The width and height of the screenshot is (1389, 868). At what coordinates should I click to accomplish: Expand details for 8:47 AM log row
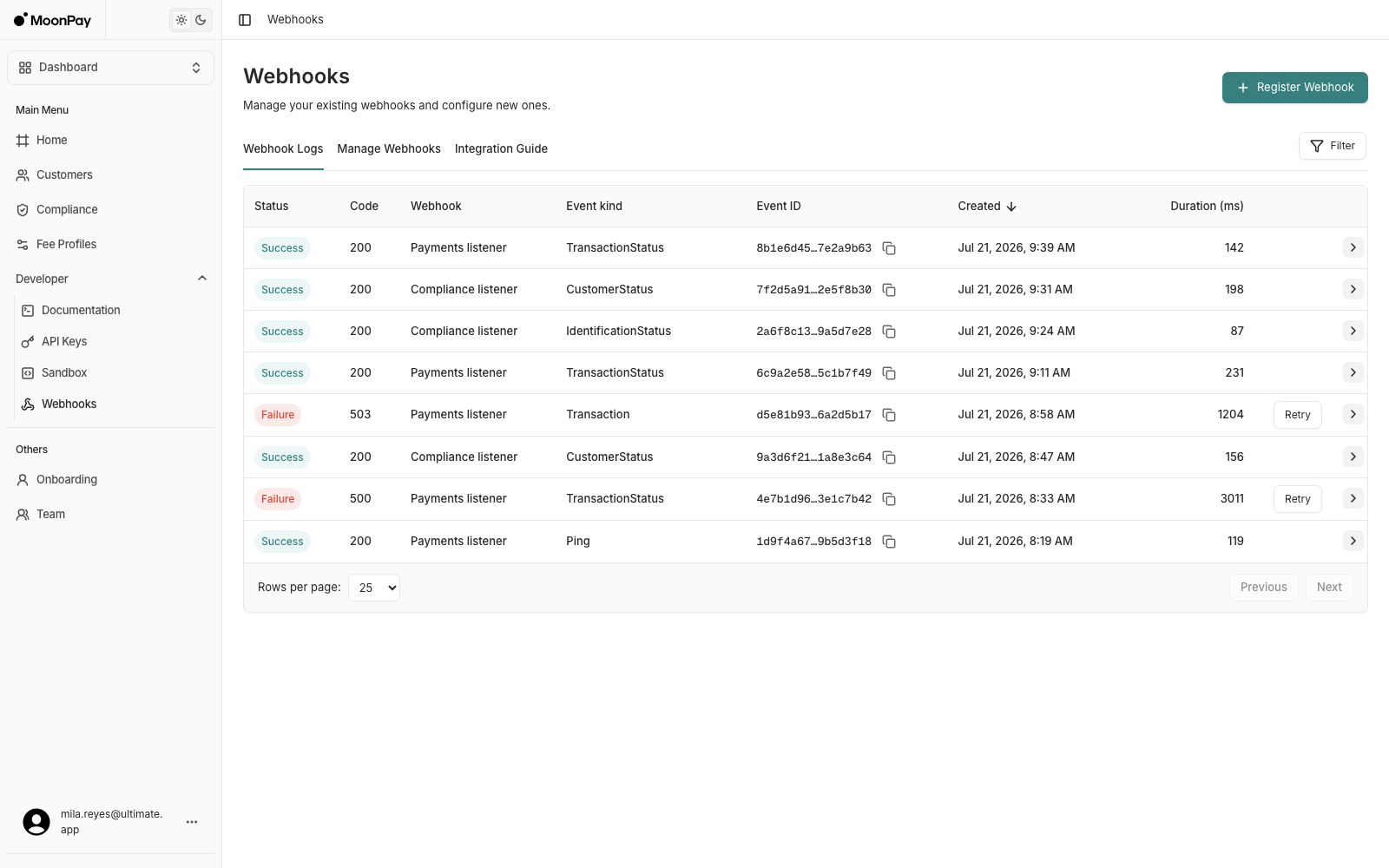tap(1353, 457)
